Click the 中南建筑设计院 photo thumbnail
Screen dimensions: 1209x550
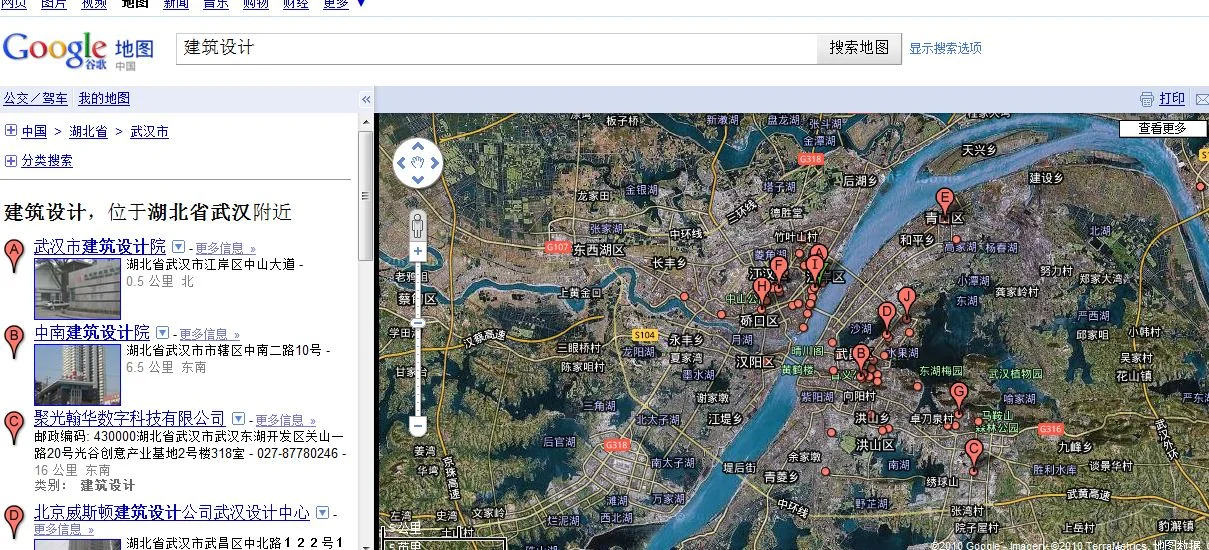[77, 374]
